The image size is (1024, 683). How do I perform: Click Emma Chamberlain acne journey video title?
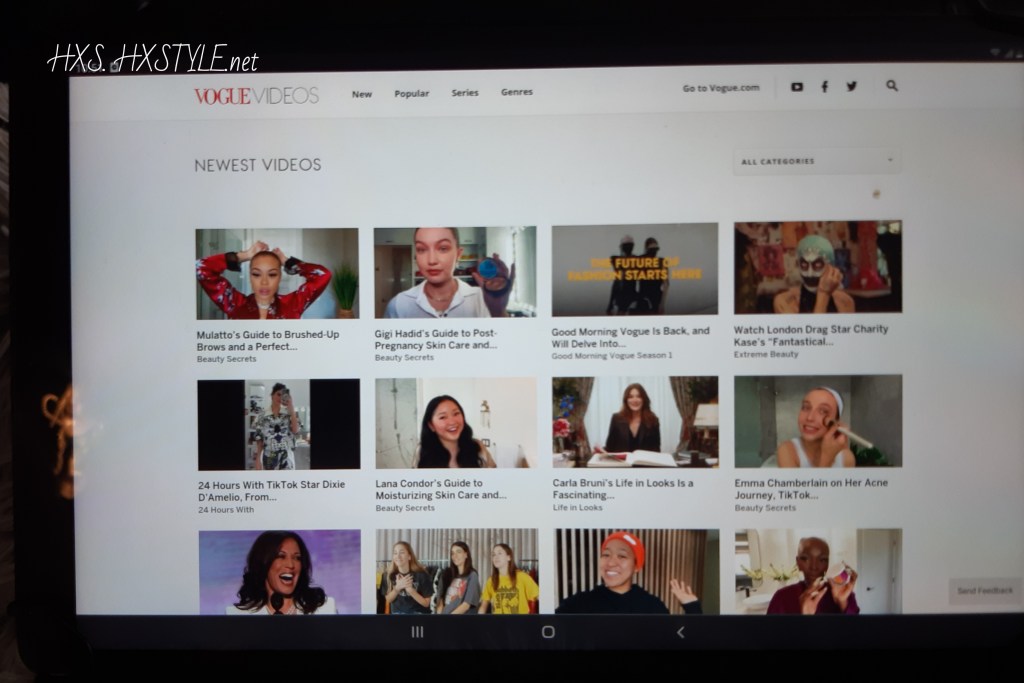(811, 488)
